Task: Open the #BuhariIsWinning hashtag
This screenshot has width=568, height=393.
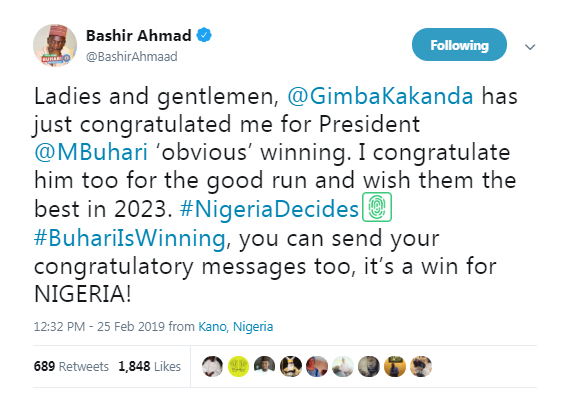Action: [130, 238]
